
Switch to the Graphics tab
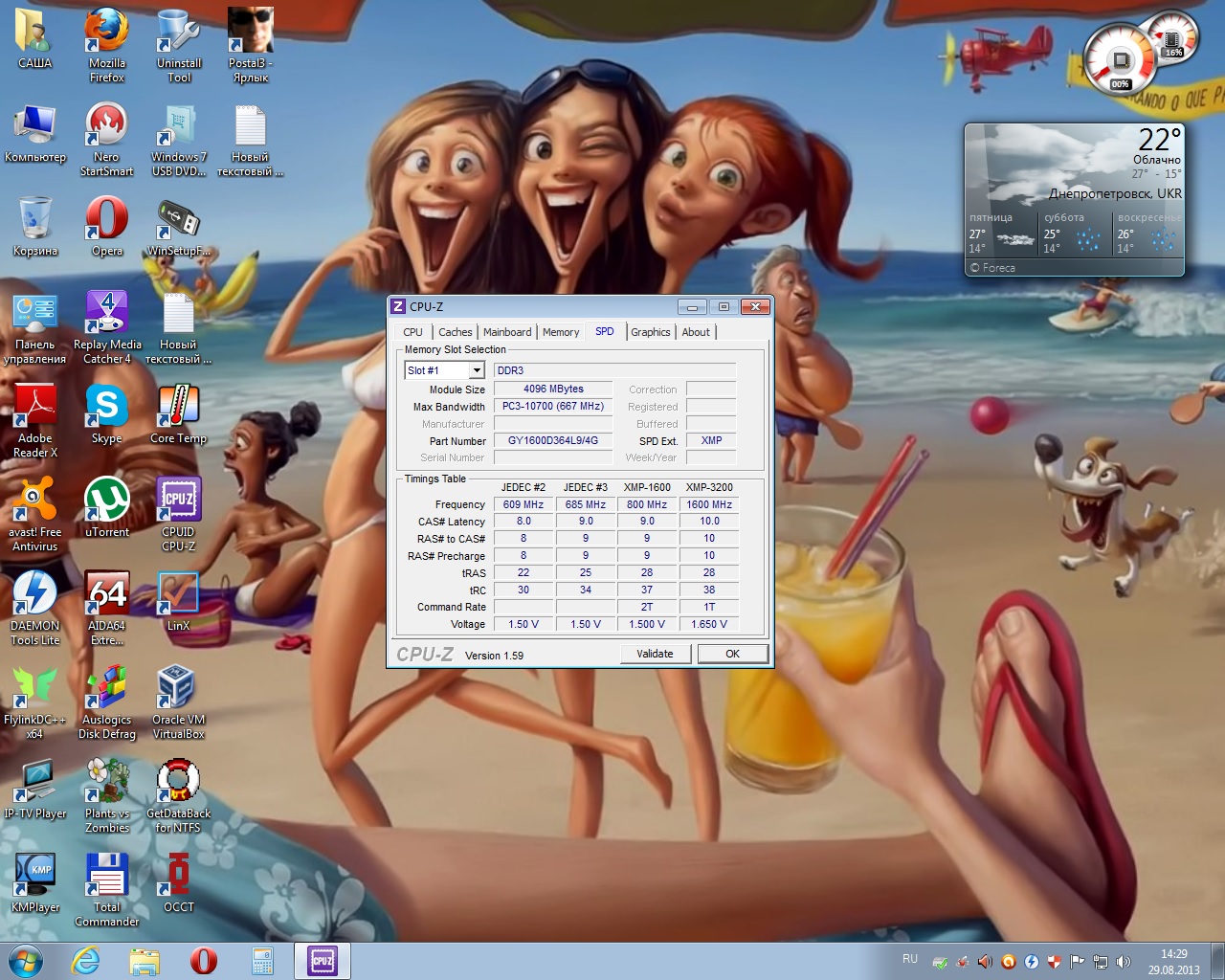point(651,332)
